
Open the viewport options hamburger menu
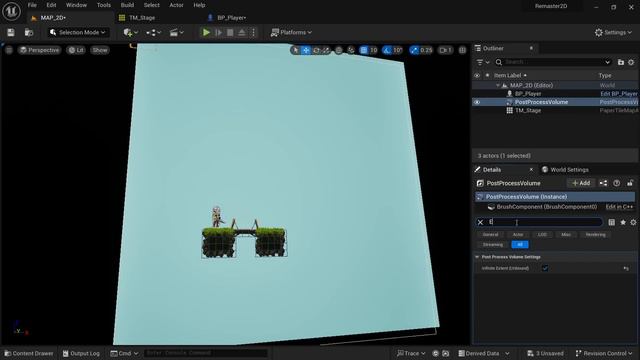[9, 50]
